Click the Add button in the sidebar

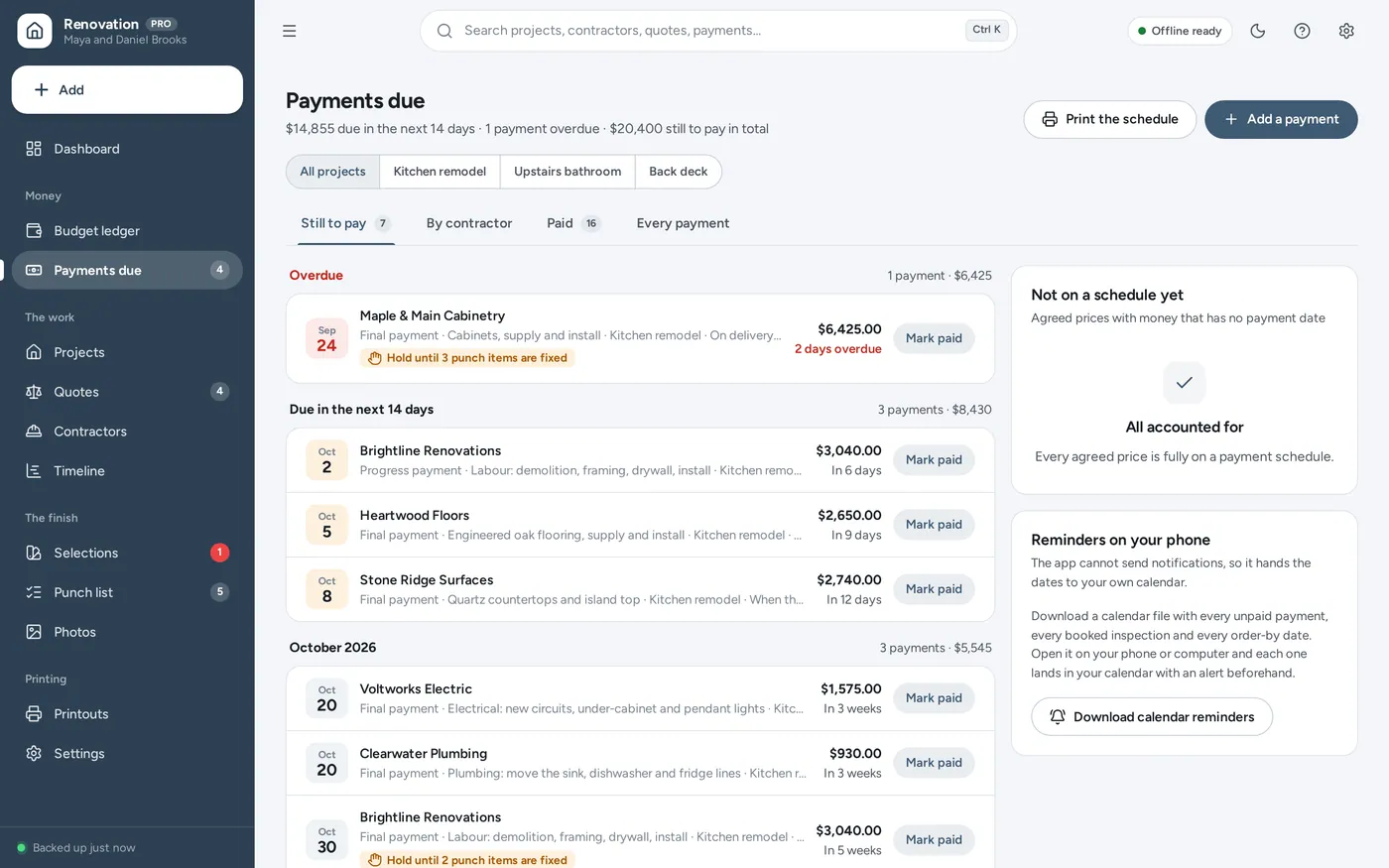coord(127,90)
